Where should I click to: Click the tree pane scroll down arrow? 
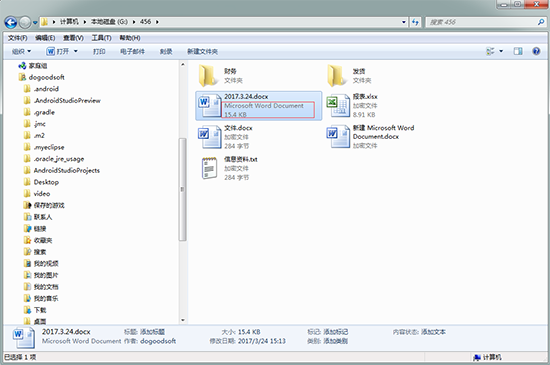[x=182, y=320]
